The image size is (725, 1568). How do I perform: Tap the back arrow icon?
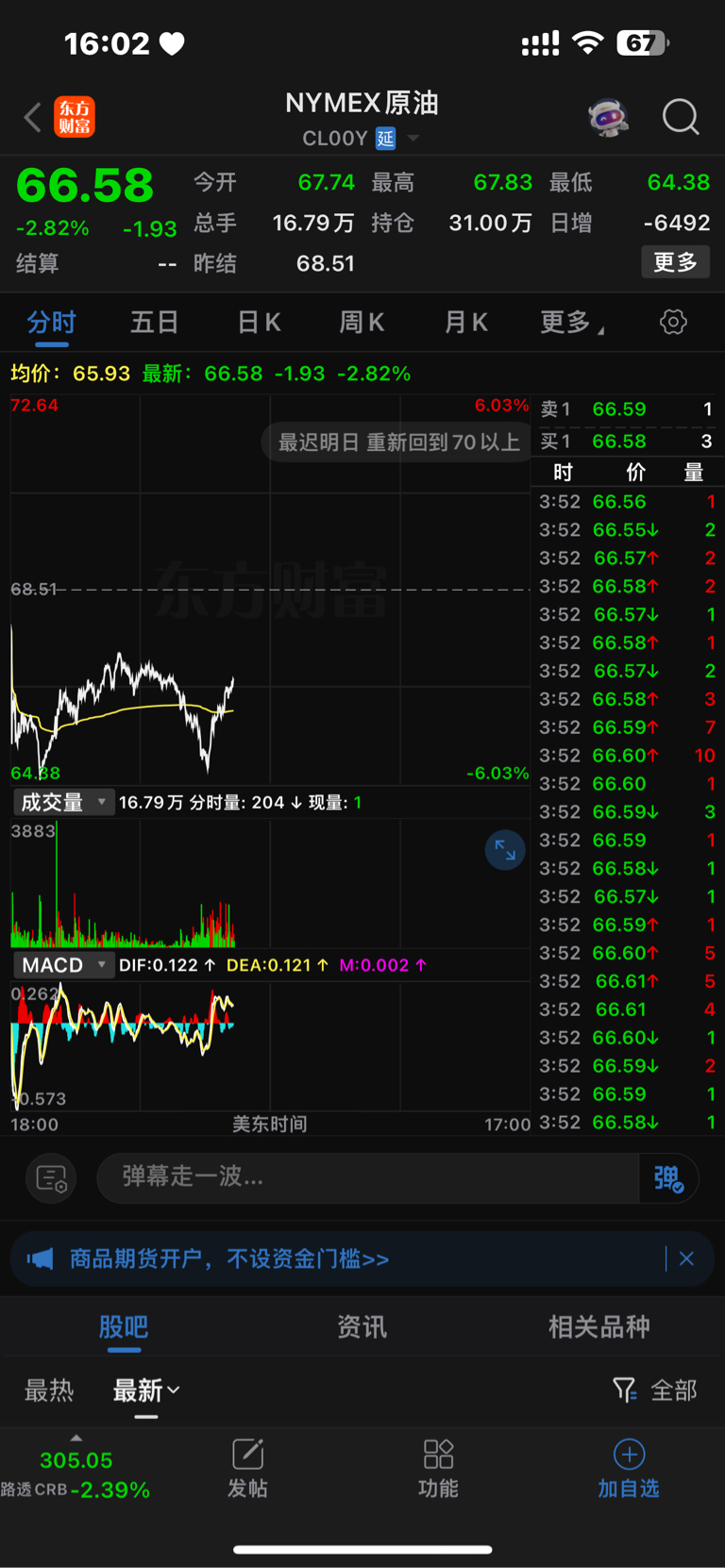[x=33, y=118]
